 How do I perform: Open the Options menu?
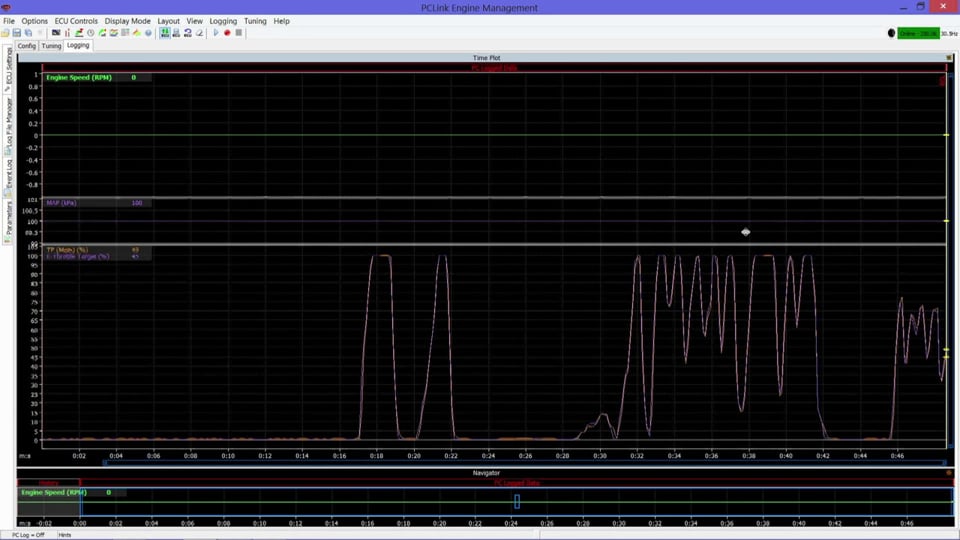[34, 21]
